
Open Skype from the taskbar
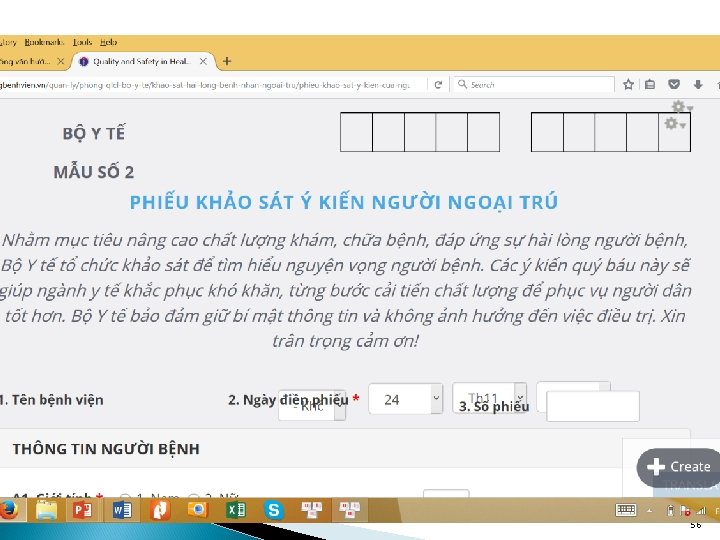[x=274, y=510]
